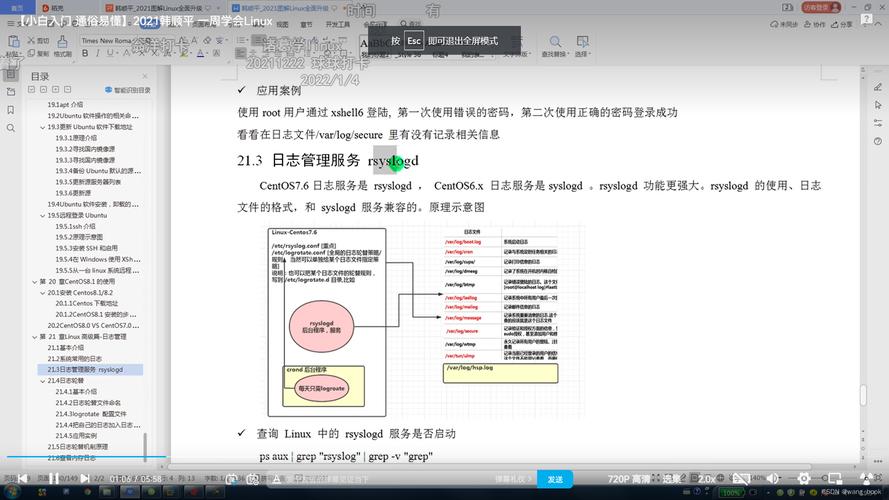Collapse the 第21章 日志管理 chapter node
This screenshot has height=500, width=889.
pos(35,337)
